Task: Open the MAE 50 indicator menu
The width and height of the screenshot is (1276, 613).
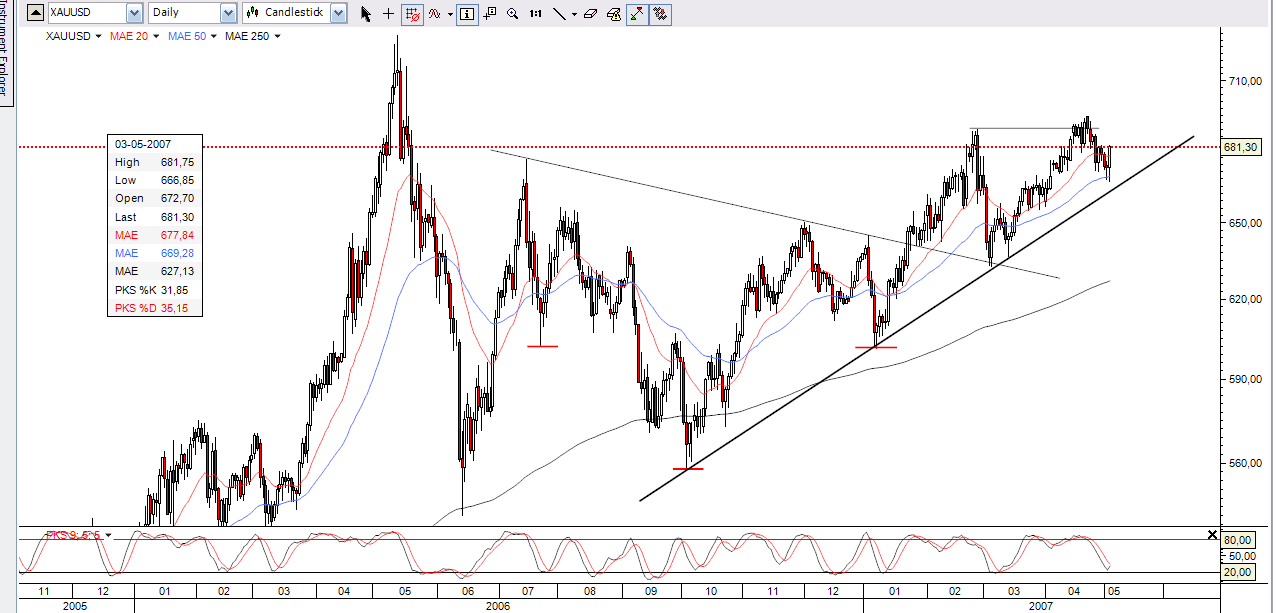Action: 192,36
